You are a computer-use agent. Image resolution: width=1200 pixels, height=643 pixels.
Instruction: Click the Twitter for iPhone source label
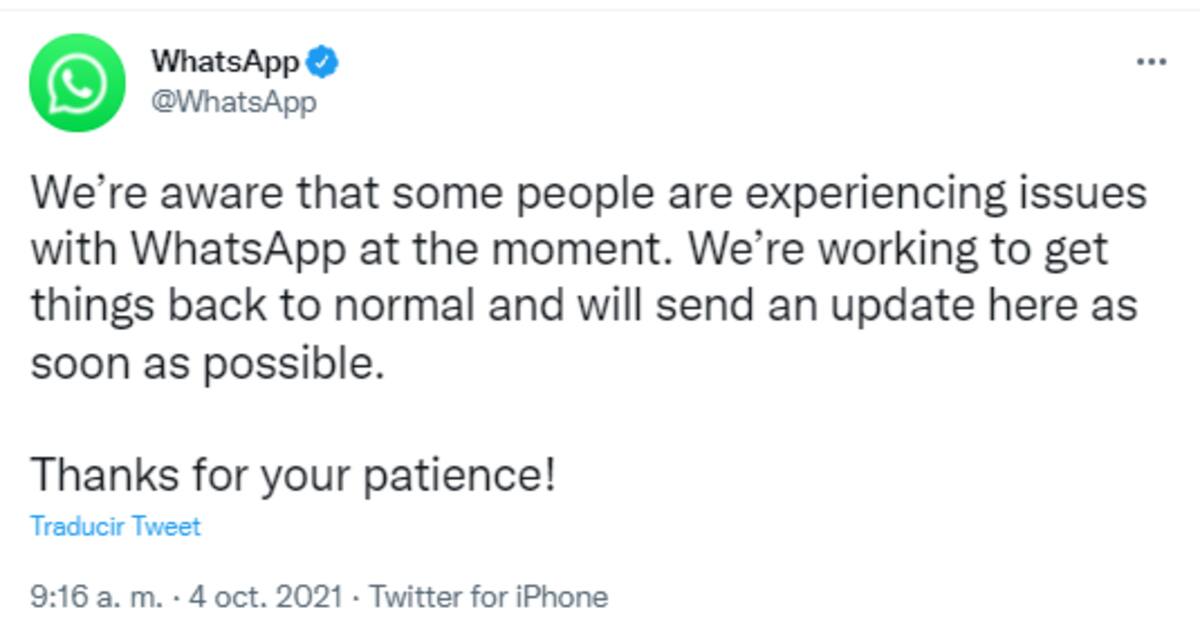(x=489, y=597)
